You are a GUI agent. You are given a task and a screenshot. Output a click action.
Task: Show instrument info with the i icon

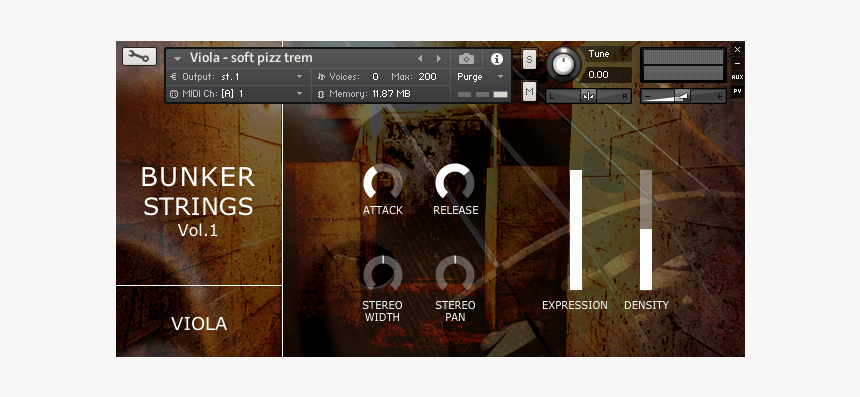[497, 59]
